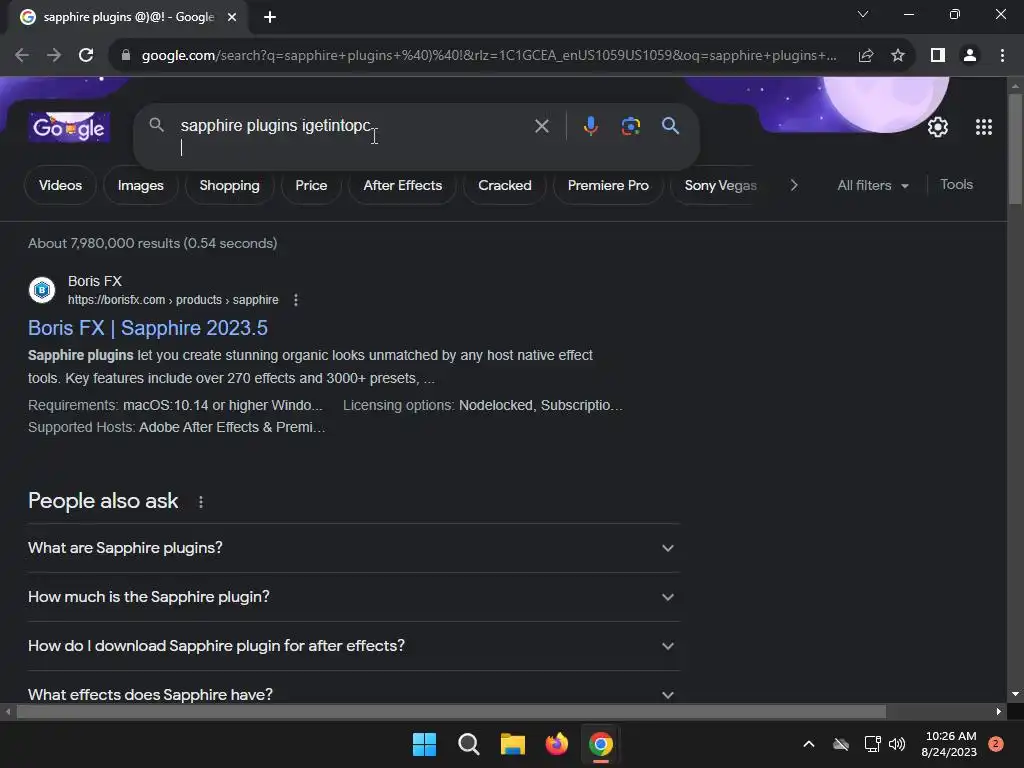The height and width of the screenshot is (768, 1024).
Task: Click the vertical page scrollbar
Action: (1015, 150)
